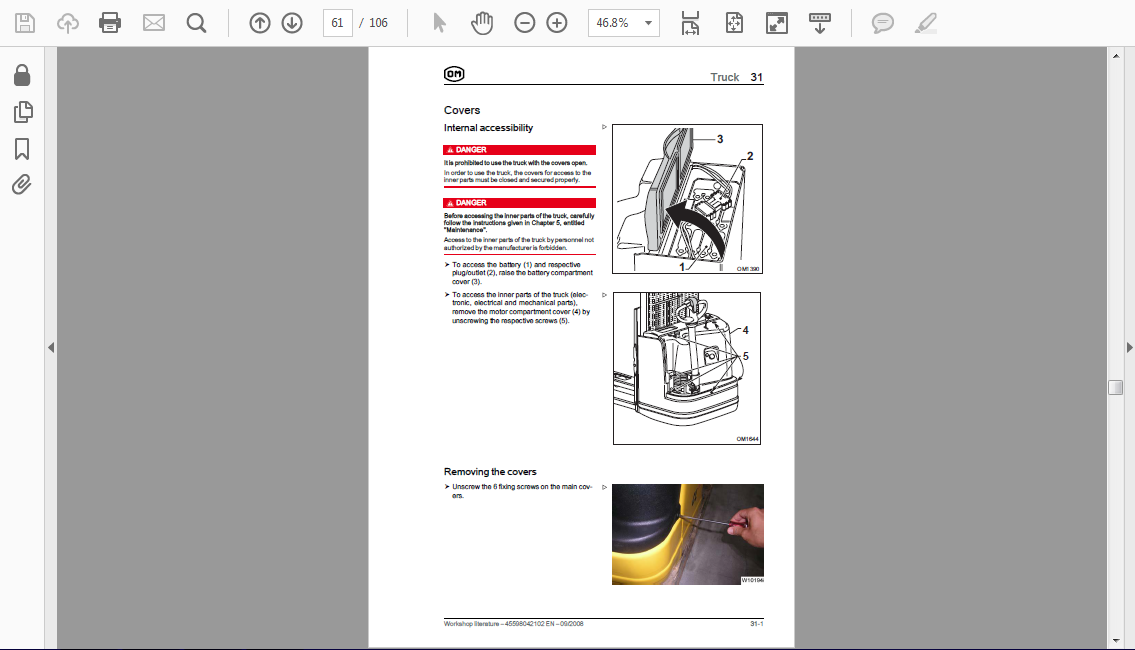This screenshot has height=650, width=1135.
Task: Expand the right tools pane arrow
Action: coord(1129,347)
